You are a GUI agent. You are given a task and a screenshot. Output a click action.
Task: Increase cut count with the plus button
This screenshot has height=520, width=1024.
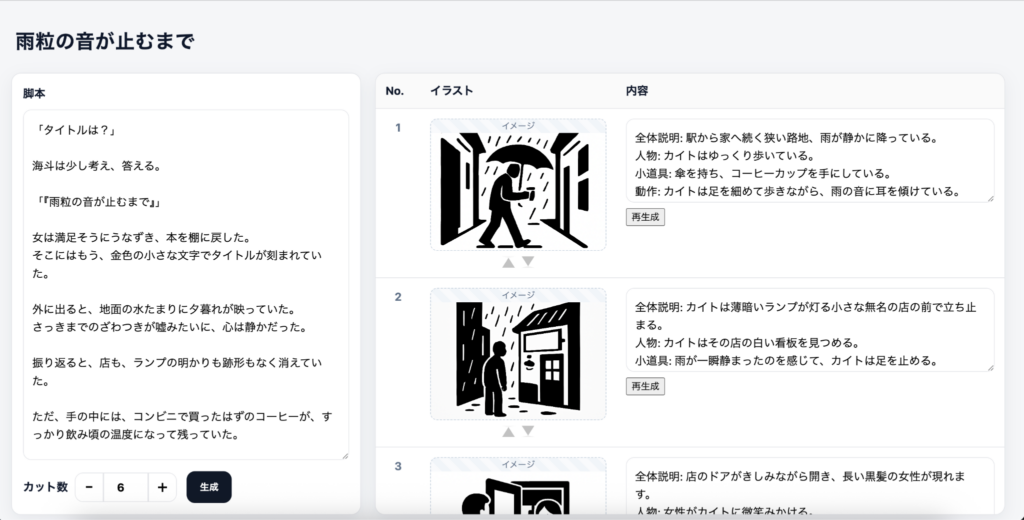(x=162, y=487)
